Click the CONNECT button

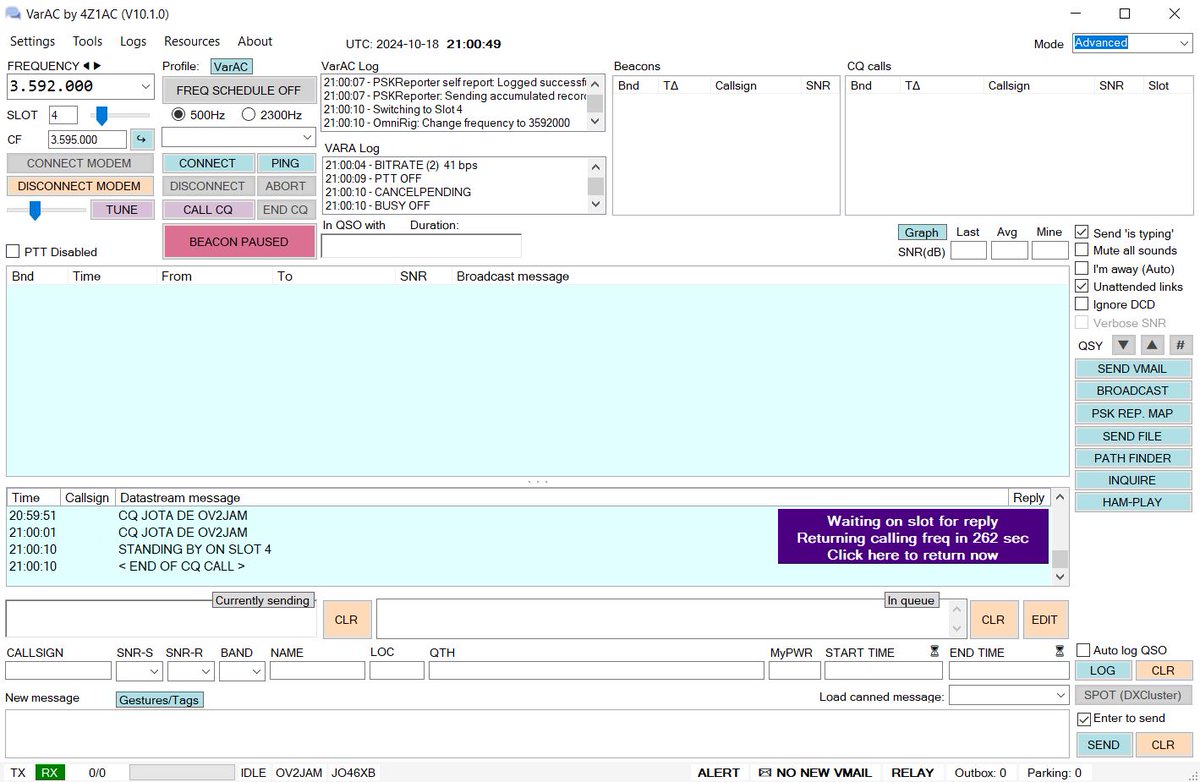[208, 163]
